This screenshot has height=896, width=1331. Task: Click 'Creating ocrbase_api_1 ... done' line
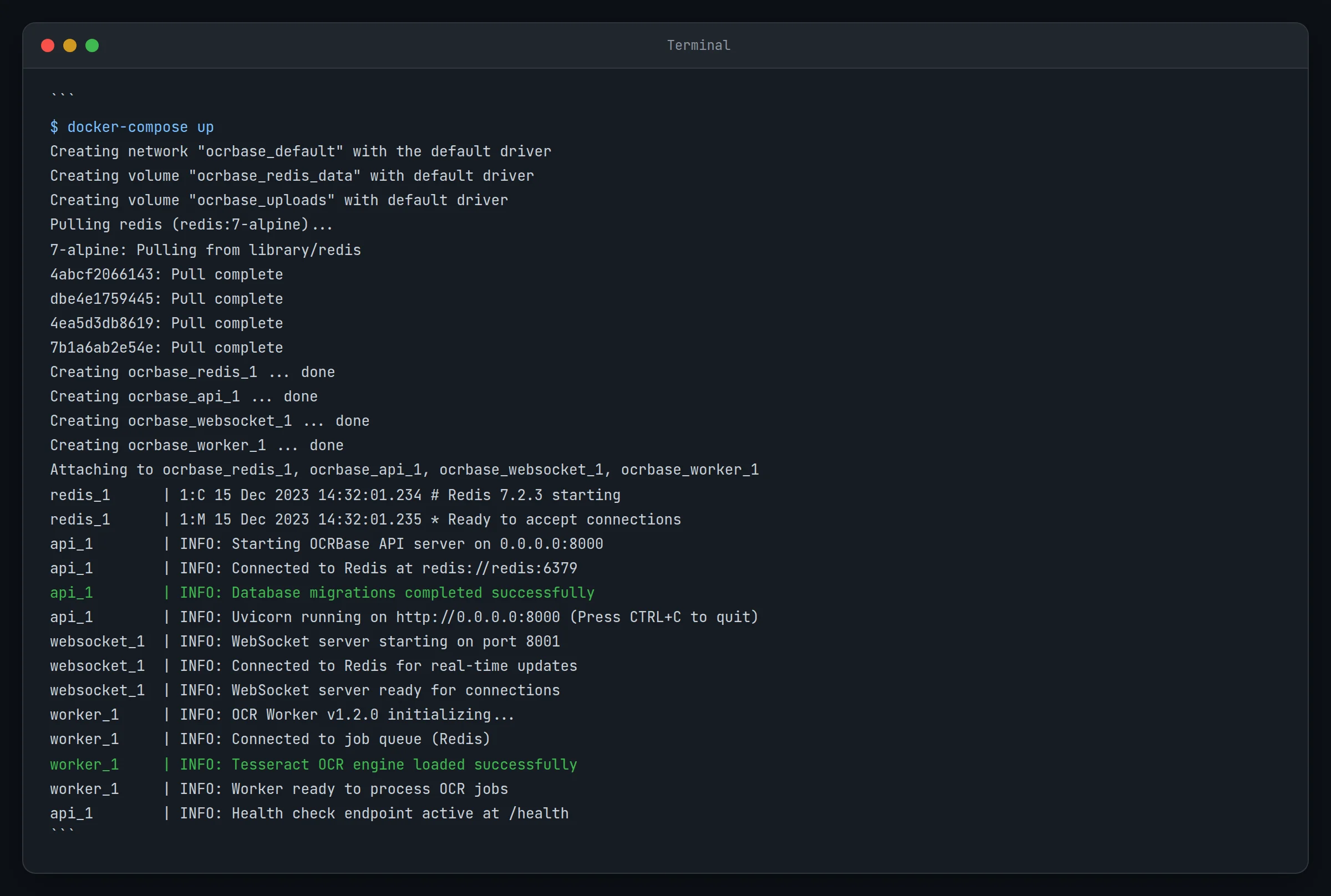[184, 396]
